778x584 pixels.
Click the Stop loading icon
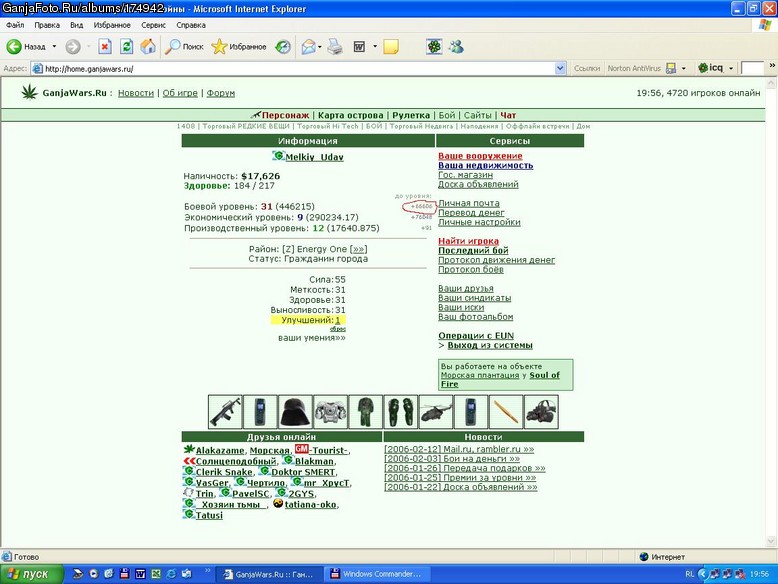click(104, 47)
